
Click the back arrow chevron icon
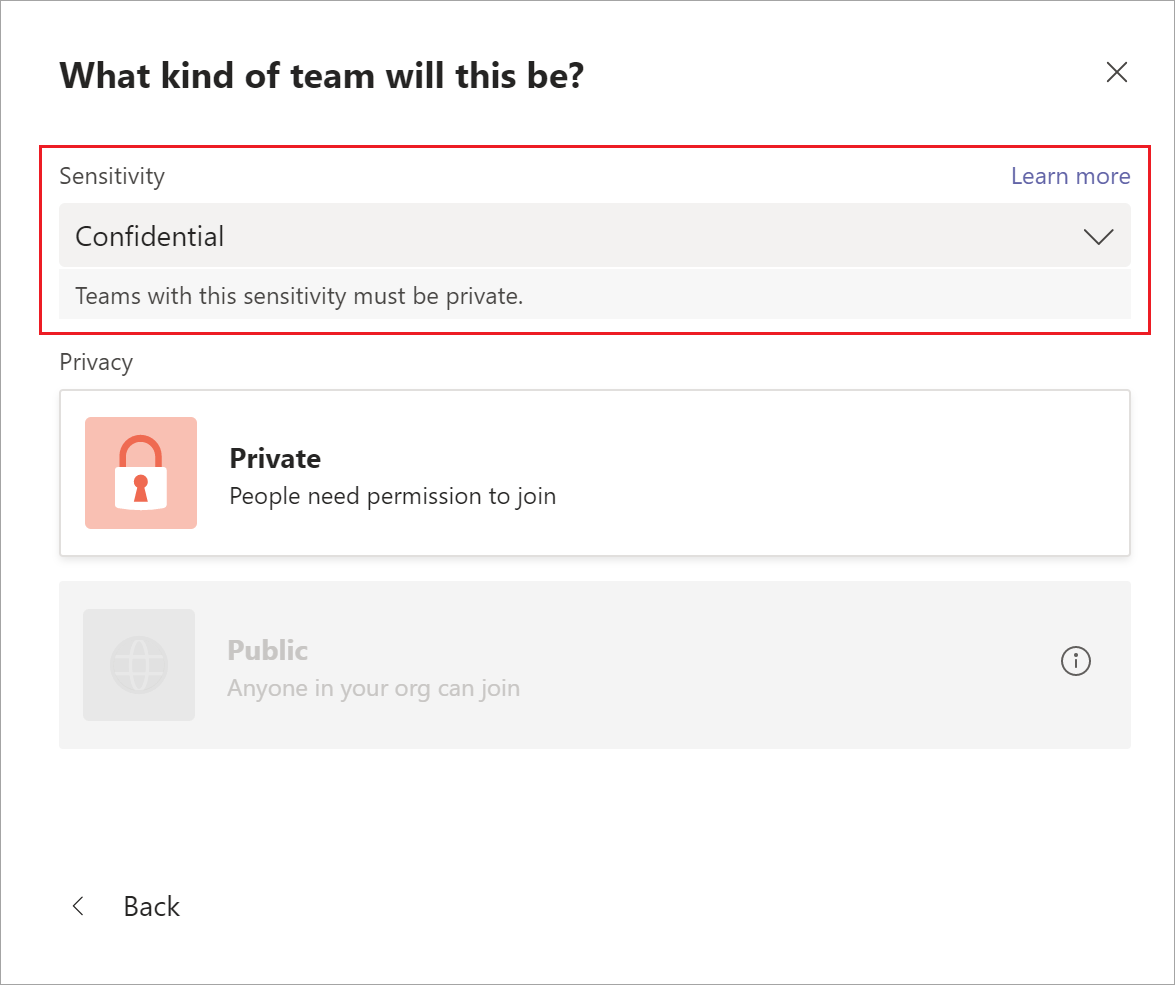point(78,906)
